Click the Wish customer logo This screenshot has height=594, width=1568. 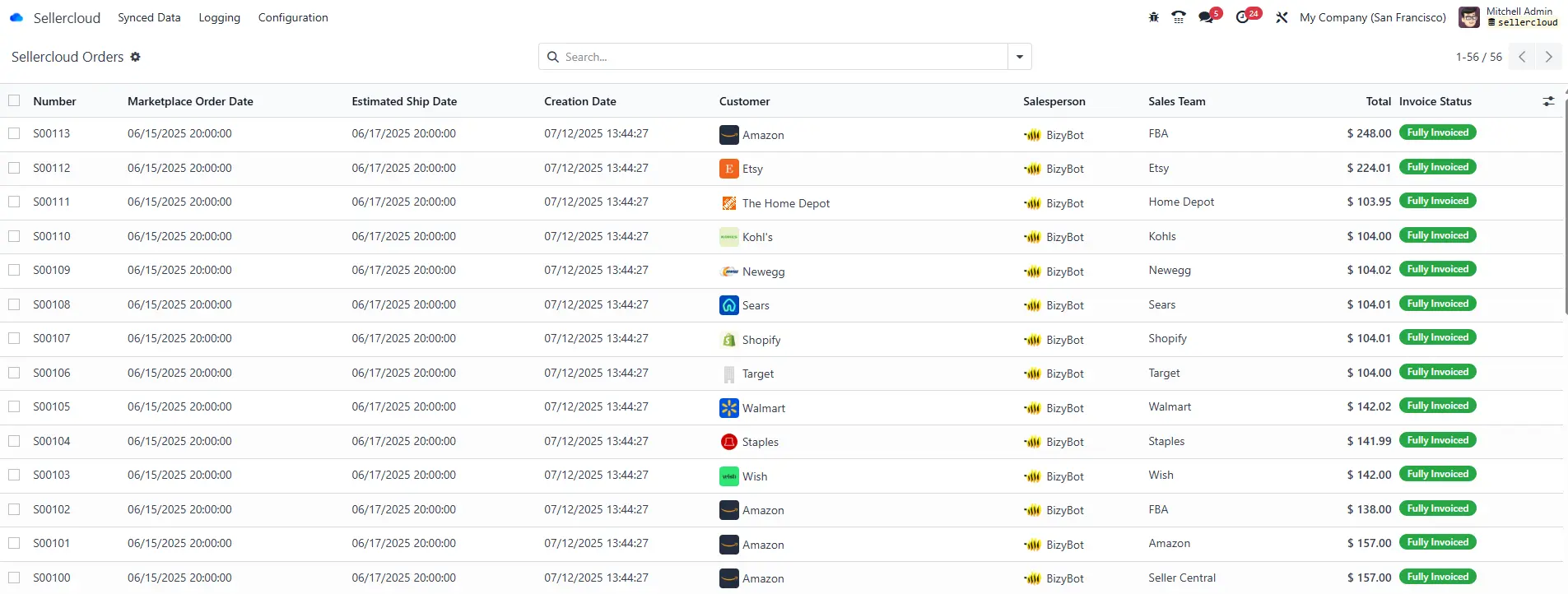[729, 476]
